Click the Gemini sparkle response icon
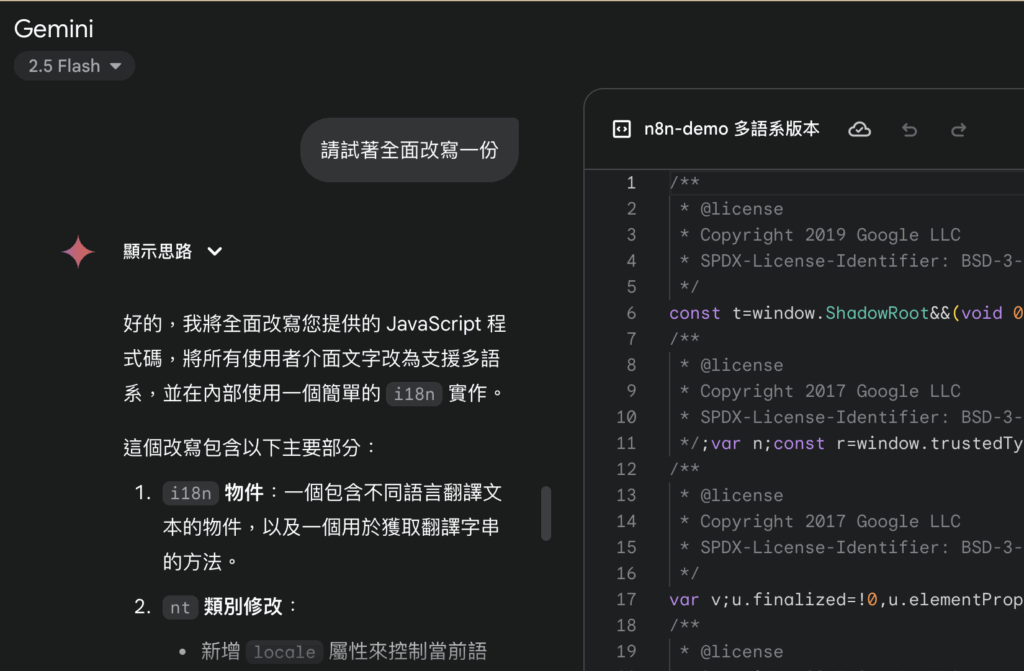Viewport: 1024px width, 671px height. (78, 252)
